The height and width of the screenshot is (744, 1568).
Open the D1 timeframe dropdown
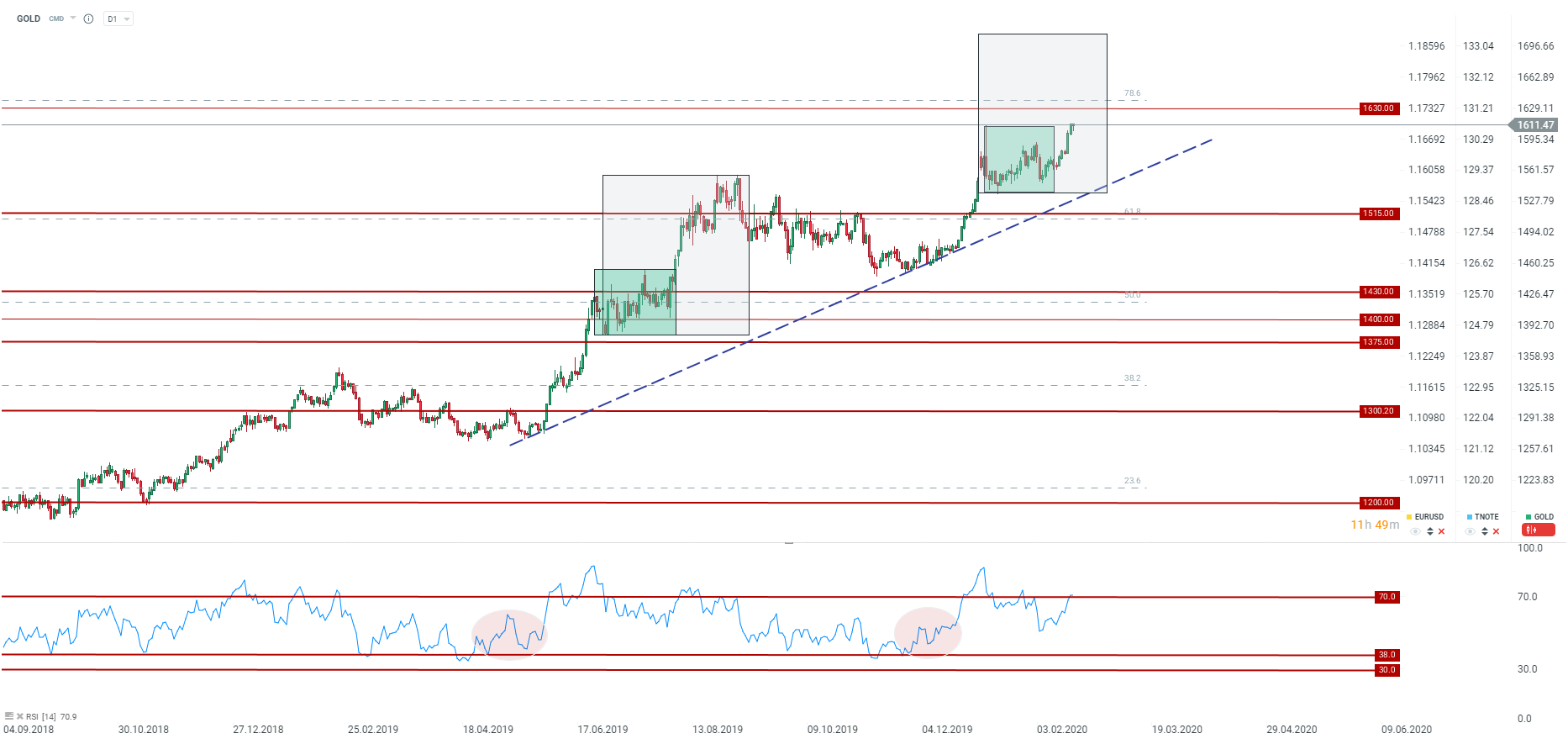click(x=118, y=18)
